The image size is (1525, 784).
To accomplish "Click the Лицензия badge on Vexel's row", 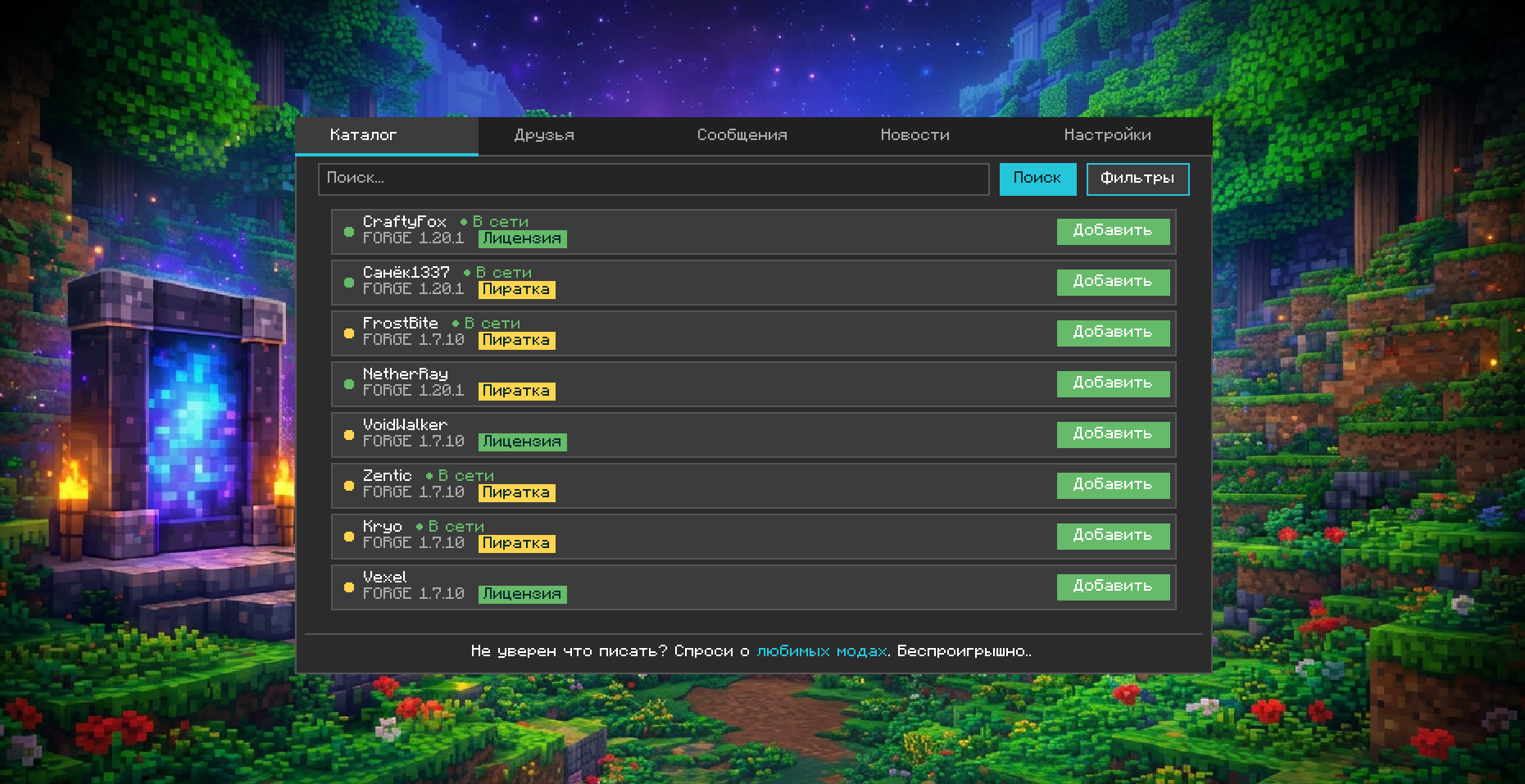I will 523,594.
